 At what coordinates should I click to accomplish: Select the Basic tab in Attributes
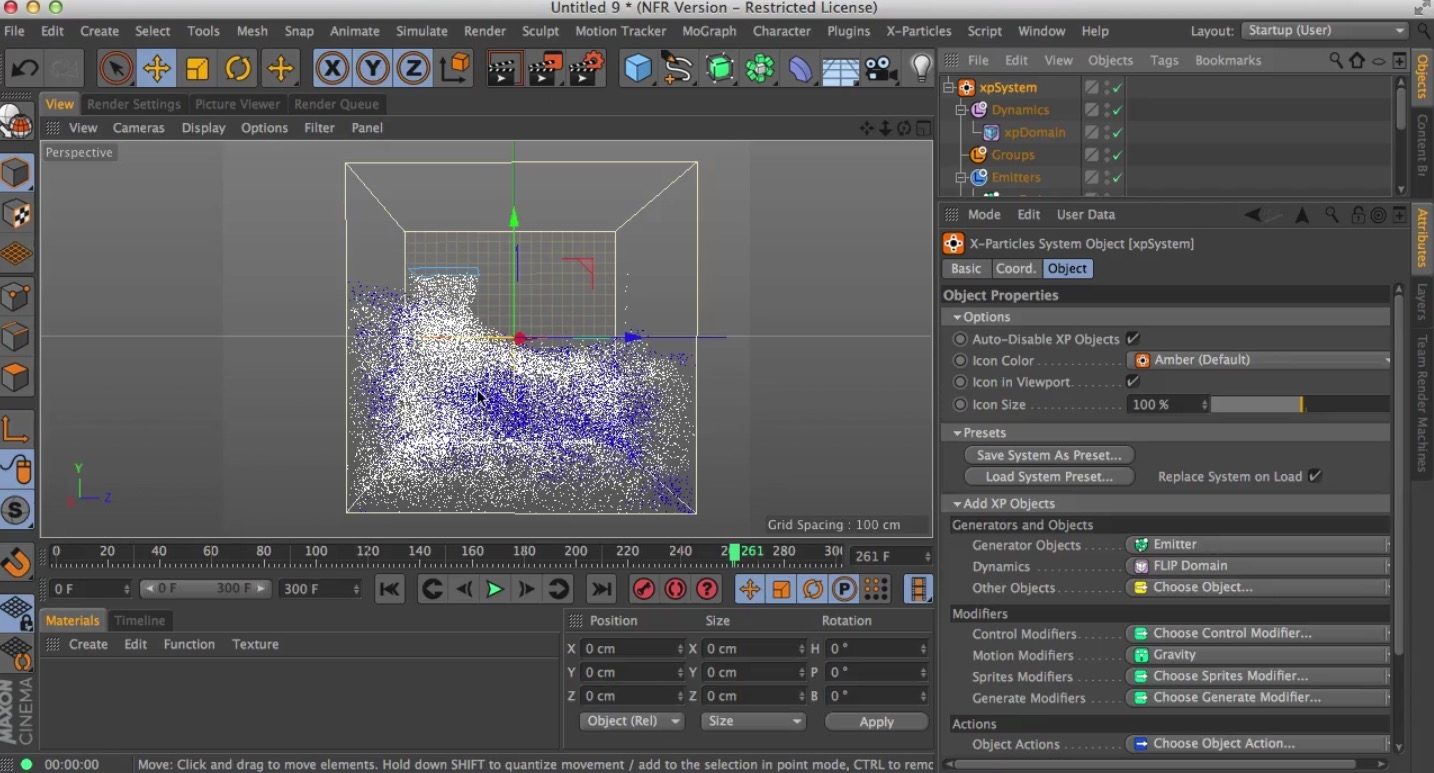tap(966, 268)
